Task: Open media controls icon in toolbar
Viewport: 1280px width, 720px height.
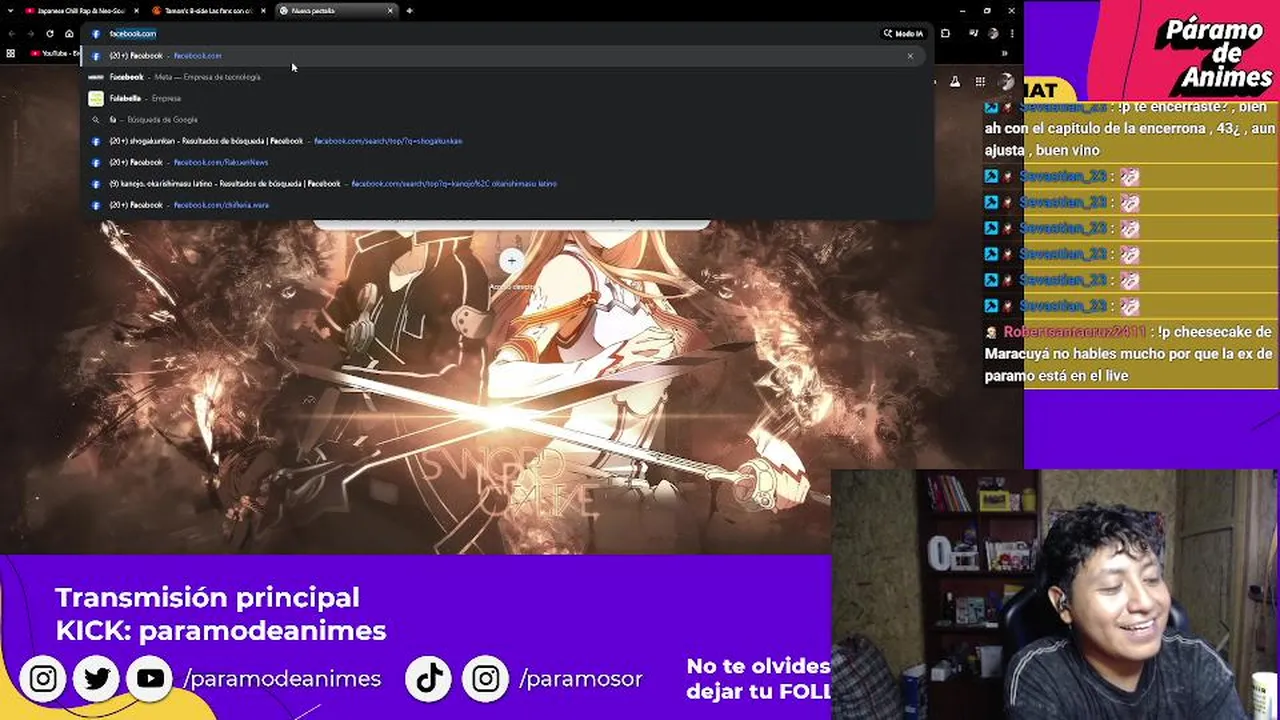Action: click(973, 33)
